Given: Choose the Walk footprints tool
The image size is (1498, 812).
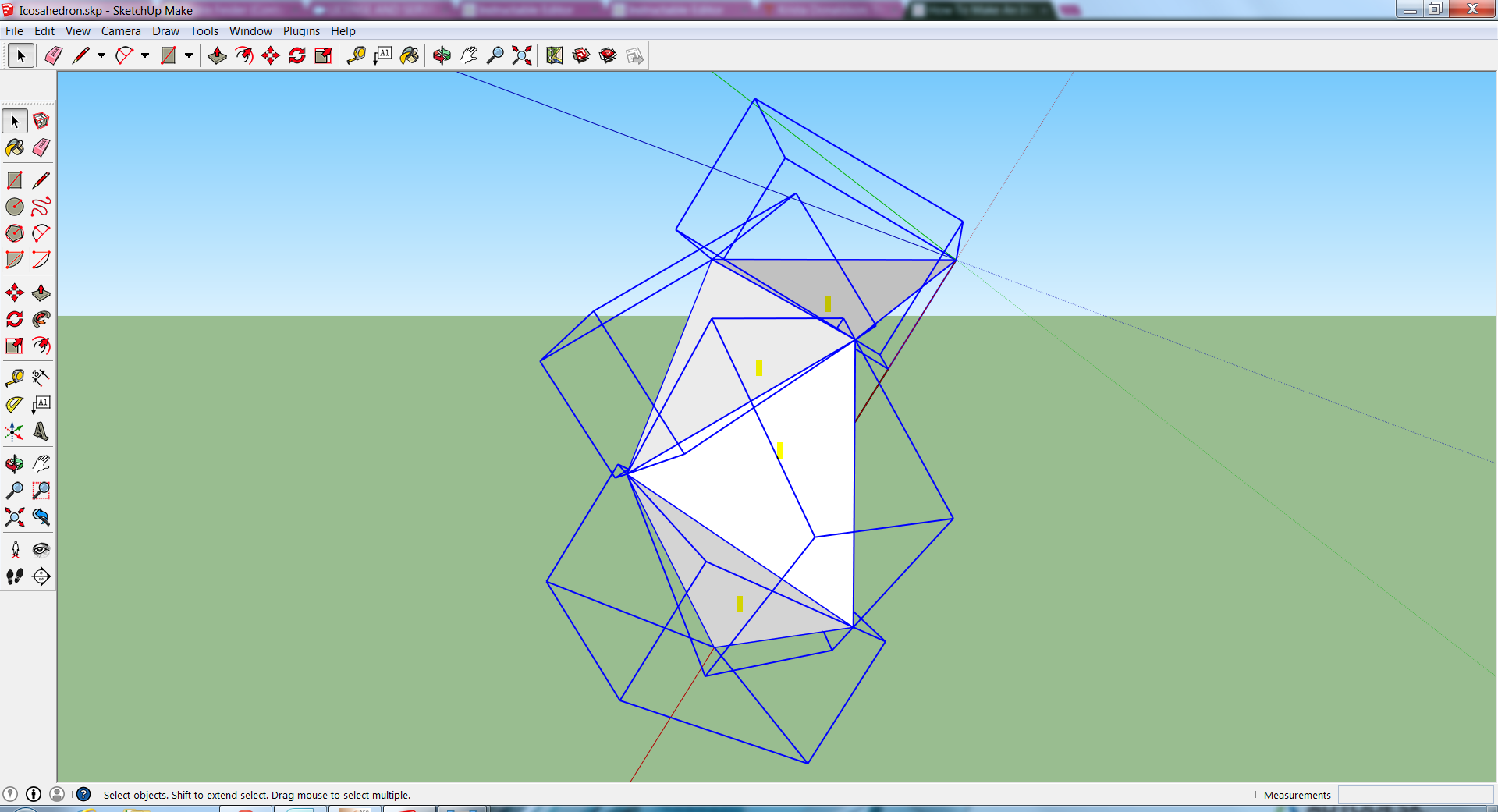Looking at the screenshot, I should pos(15,576).
